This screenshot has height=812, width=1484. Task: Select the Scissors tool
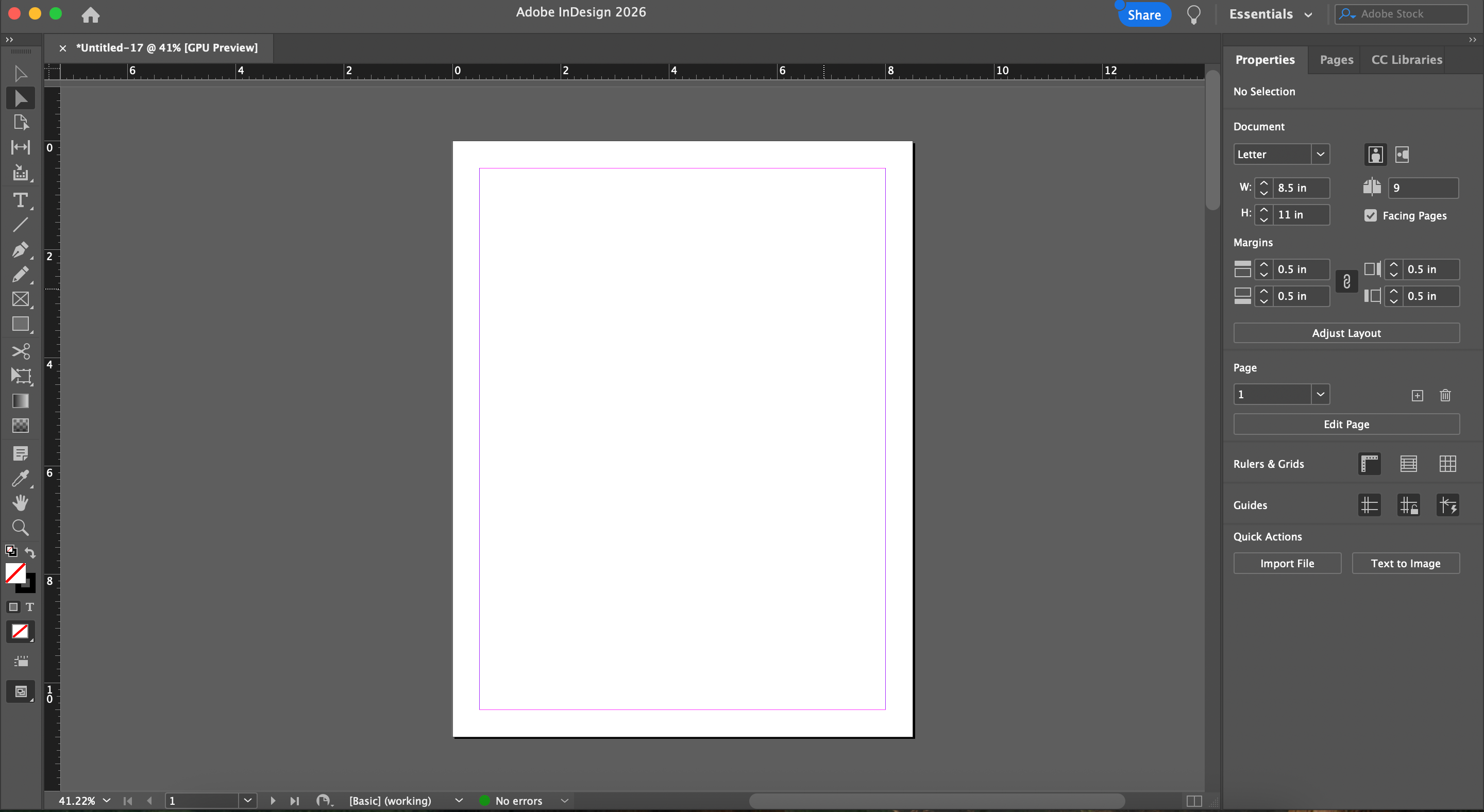point(20,351)
